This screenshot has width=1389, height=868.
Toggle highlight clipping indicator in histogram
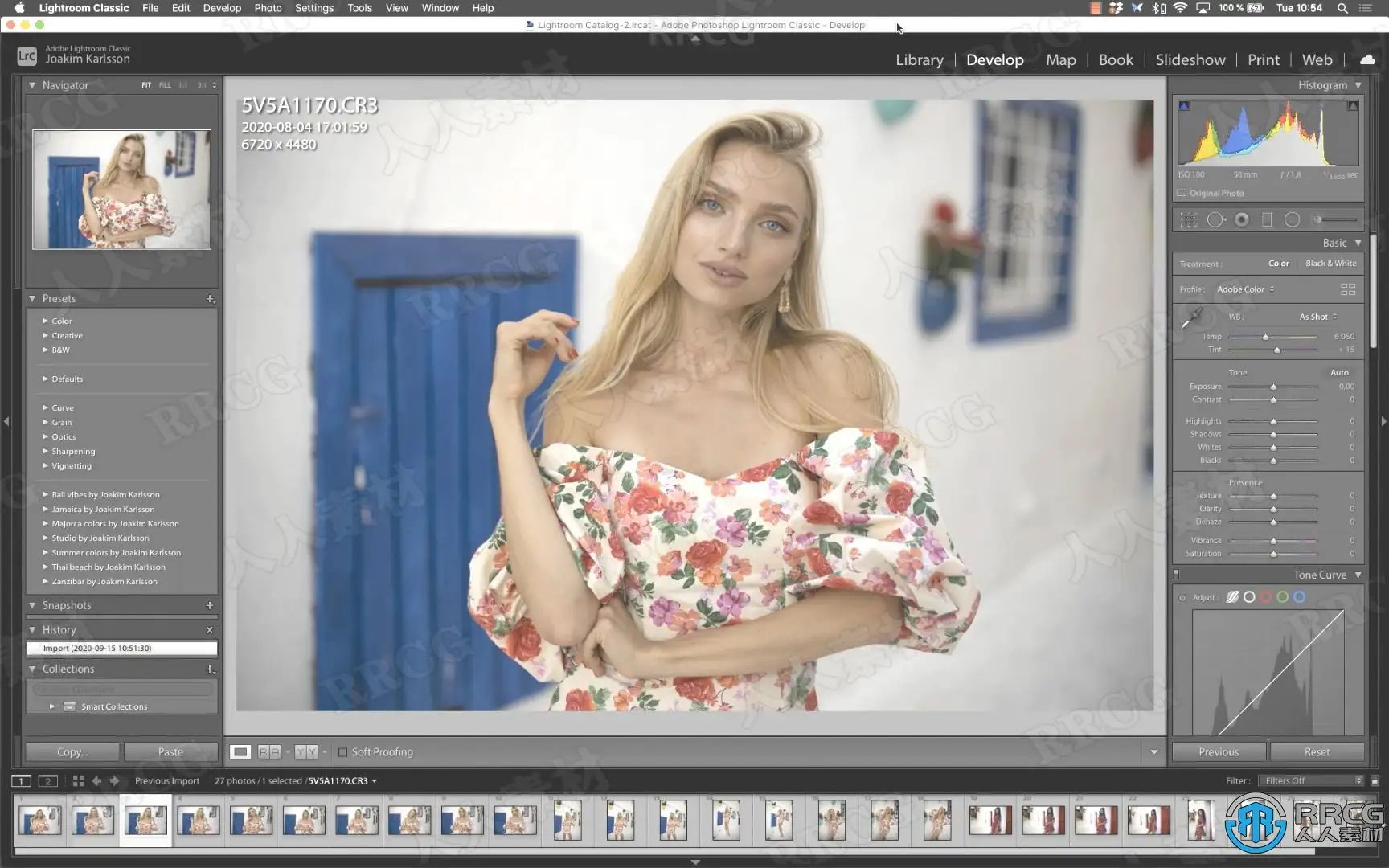point(1353,105)
